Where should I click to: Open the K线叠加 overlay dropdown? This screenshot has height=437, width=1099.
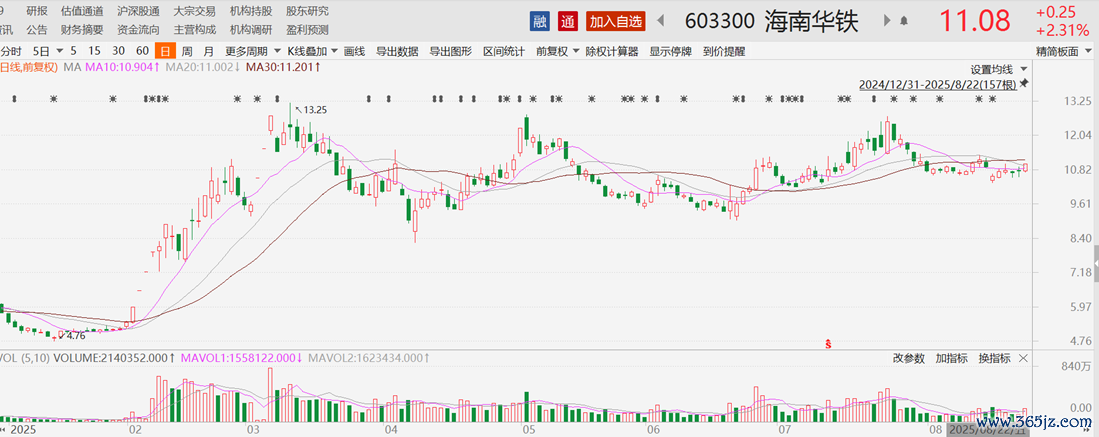pyautogui.click(x=310, y=50)
